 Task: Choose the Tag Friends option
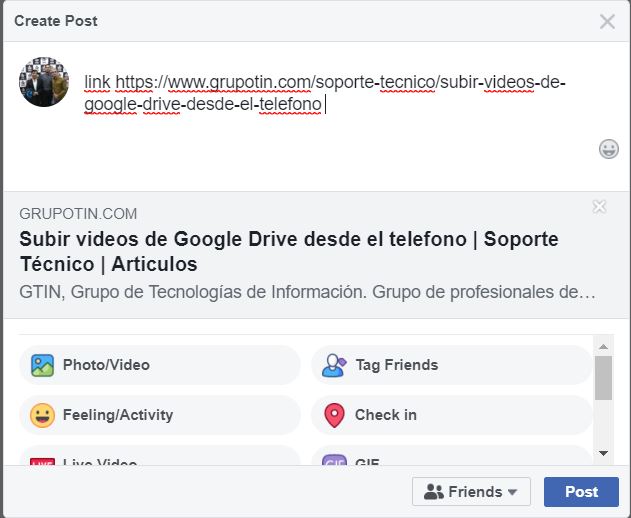[x=452, y=365]
